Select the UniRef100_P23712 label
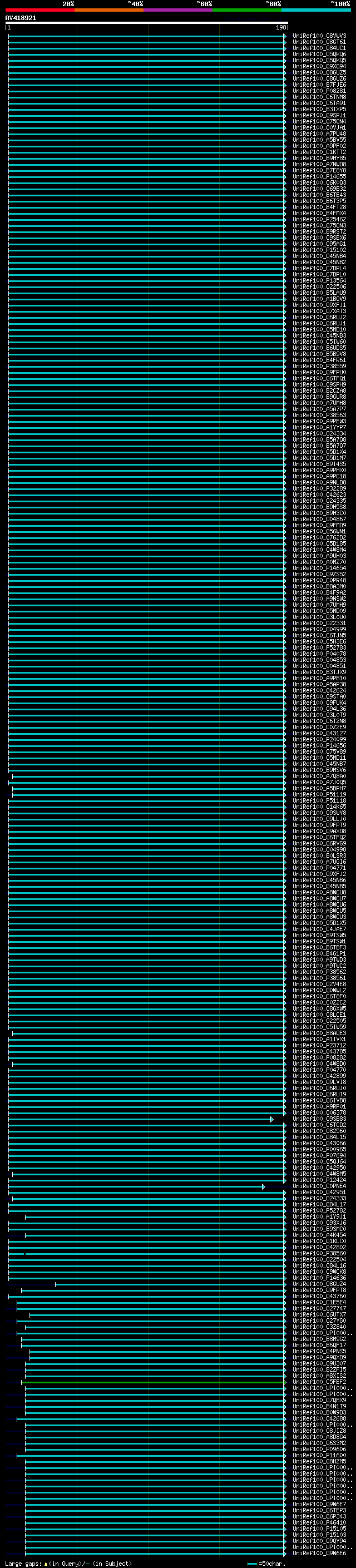The height and width of the screenshot is (1568, 356). (319, 1045)
